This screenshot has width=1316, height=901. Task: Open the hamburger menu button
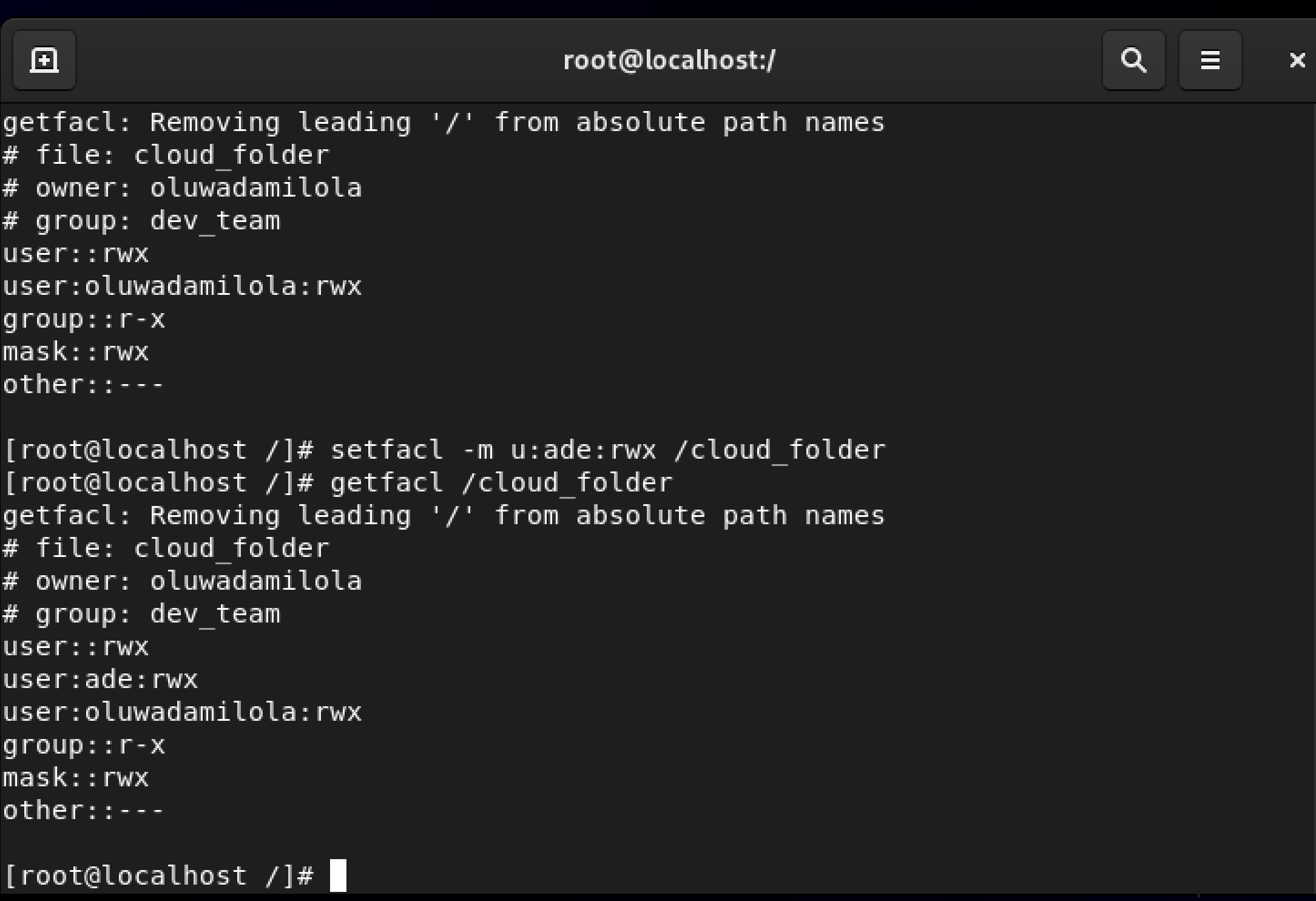[1210, 60]
